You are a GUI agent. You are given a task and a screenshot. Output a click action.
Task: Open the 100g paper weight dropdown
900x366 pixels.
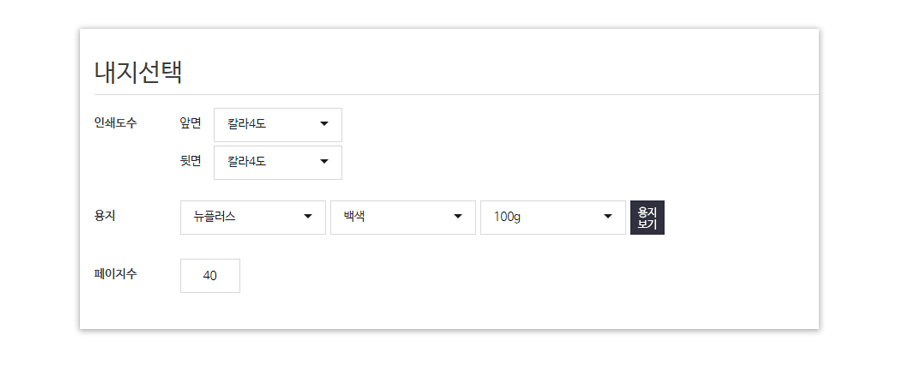pos(553,217)
